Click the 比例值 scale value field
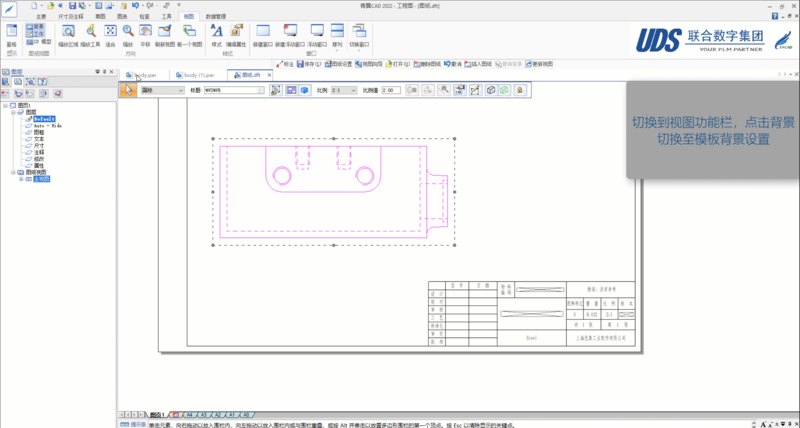800x428 pixels. [x=391, y=90]
